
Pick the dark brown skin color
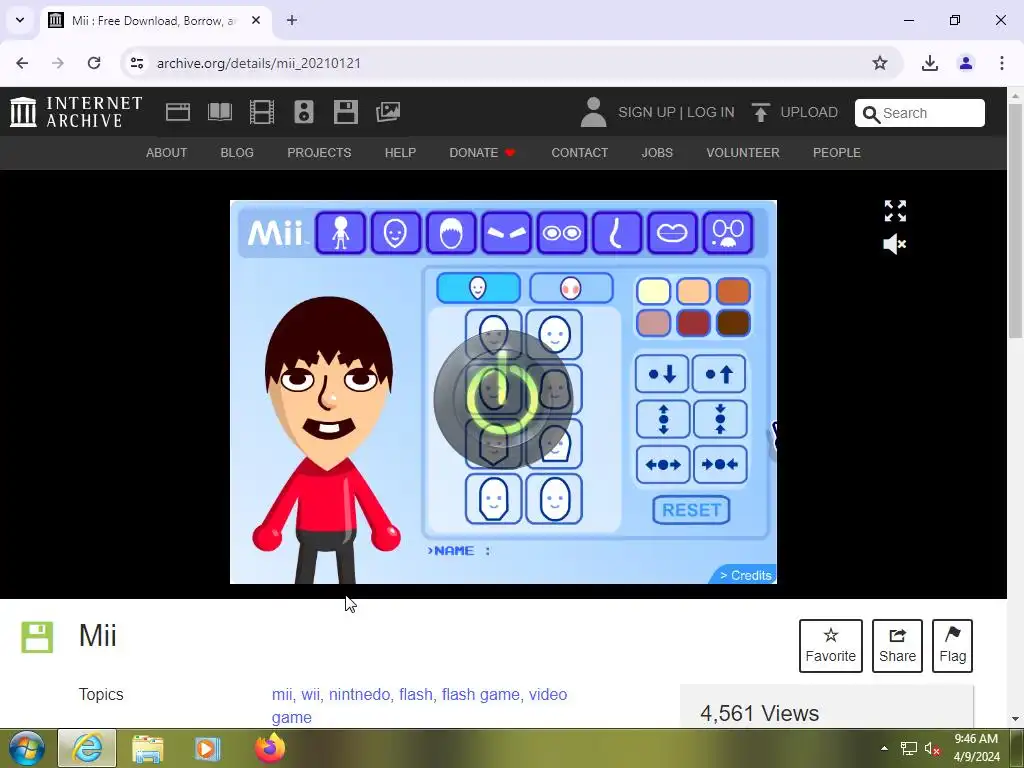[733, 323]
